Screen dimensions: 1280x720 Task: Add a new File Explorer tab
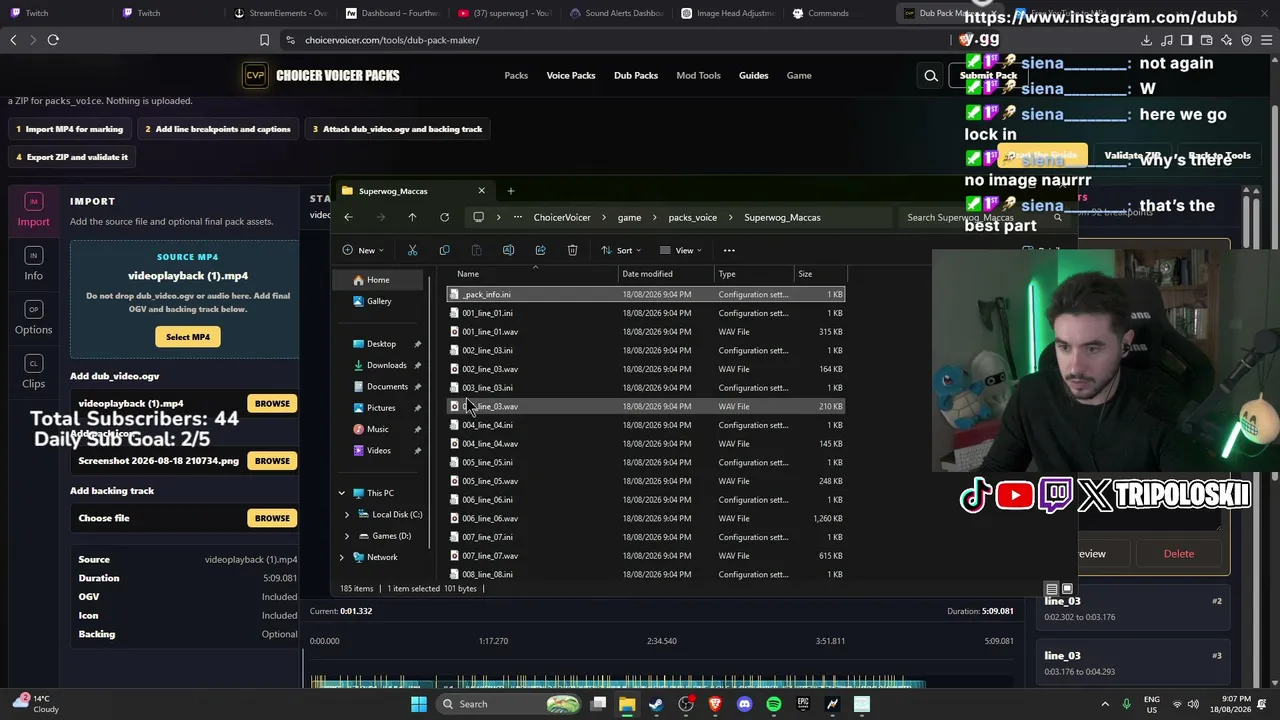(510, 191)
